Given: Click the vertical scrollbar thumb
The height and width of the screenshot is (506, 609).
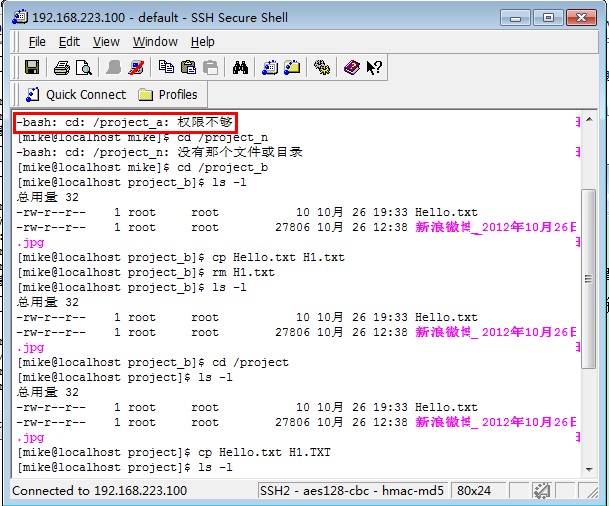Looking at the screenshot, I should point(589,278).
